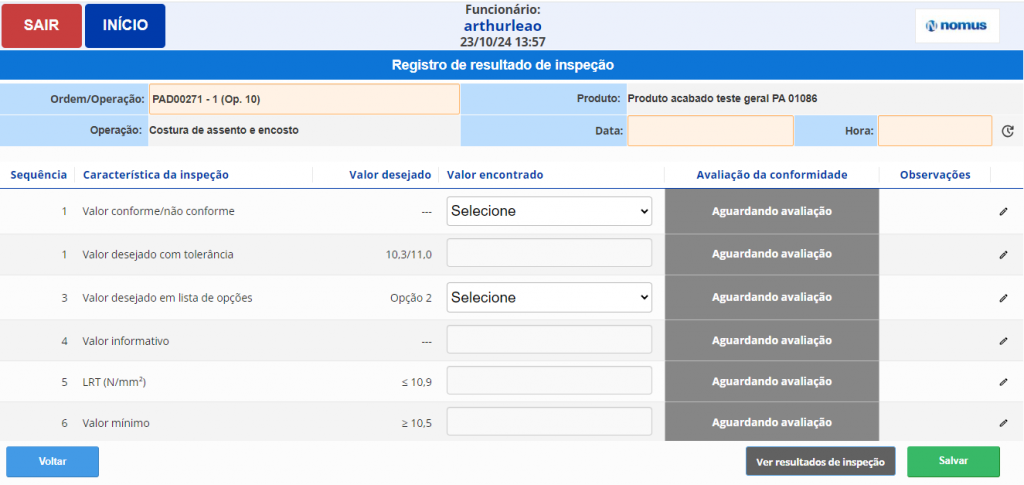
Task: Click the Ordem/Operação field
Action: click(304, 99)
